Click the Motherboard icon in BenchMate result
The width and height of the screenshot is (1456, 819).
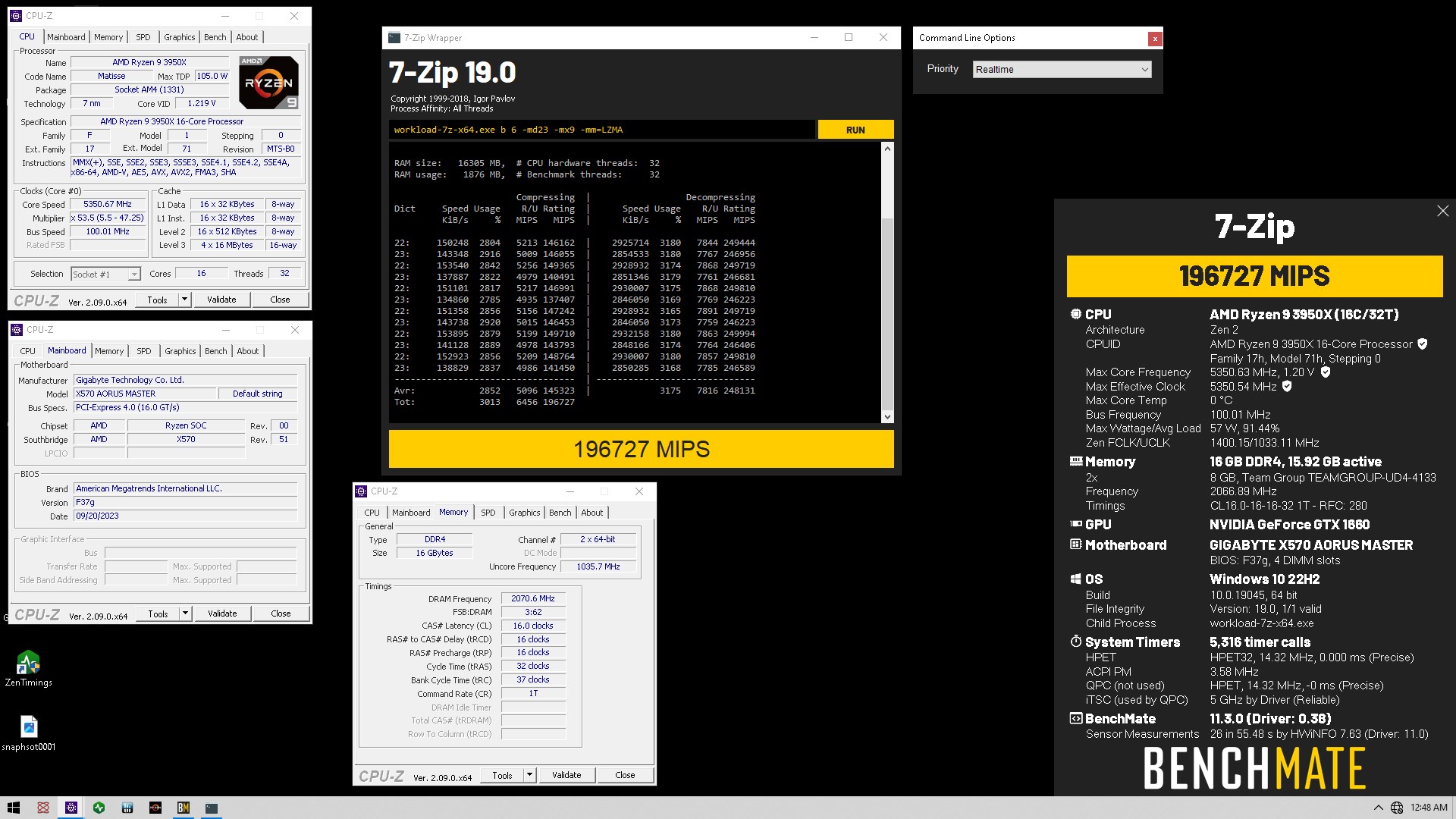(1075, 544)
